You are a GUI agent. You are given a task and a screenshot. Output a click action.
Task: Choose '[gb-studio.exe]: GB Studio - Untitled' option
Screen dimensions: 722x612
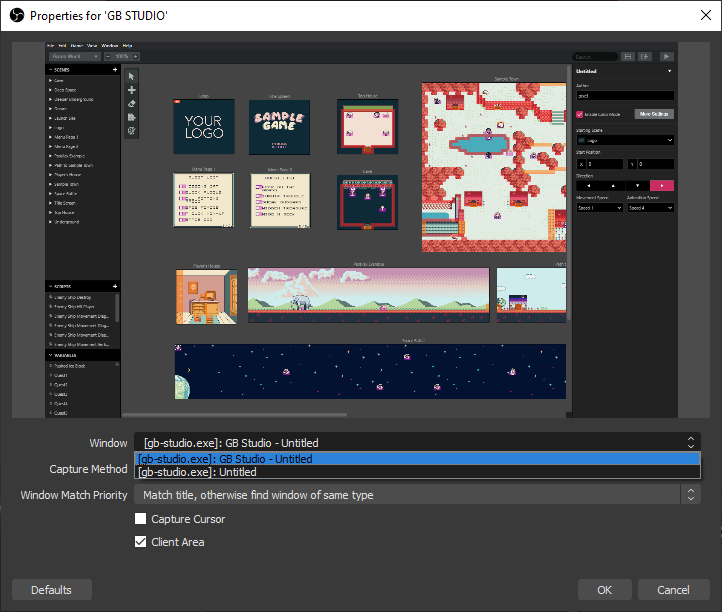click(x=417, y=459)
